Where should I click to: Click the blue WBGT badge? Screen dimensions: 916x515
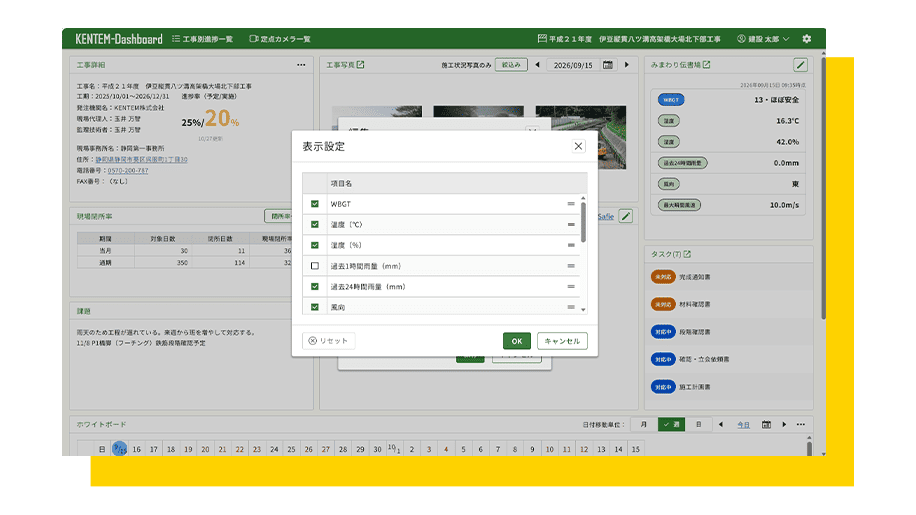671,100
